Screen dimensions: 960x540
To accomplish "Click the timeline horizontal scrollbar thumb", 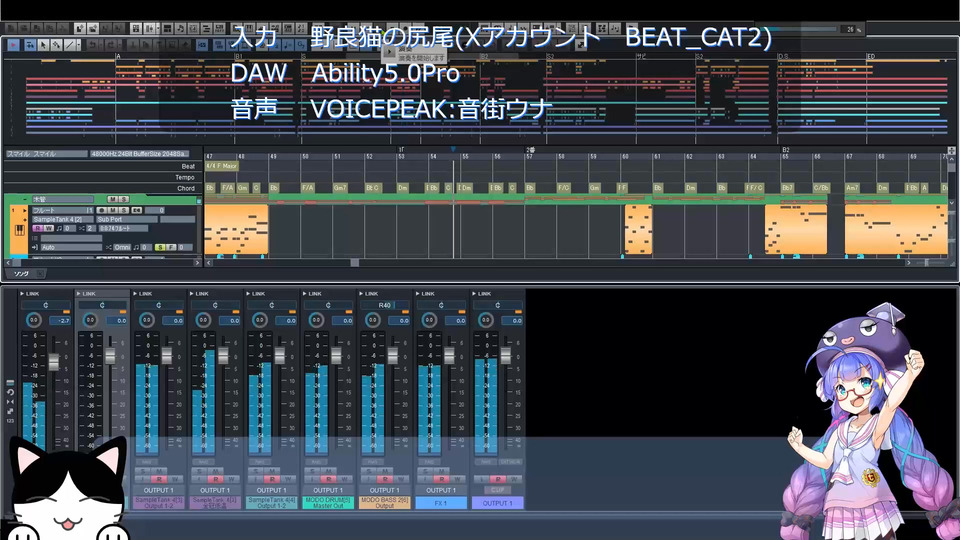I will pos(354,263).
